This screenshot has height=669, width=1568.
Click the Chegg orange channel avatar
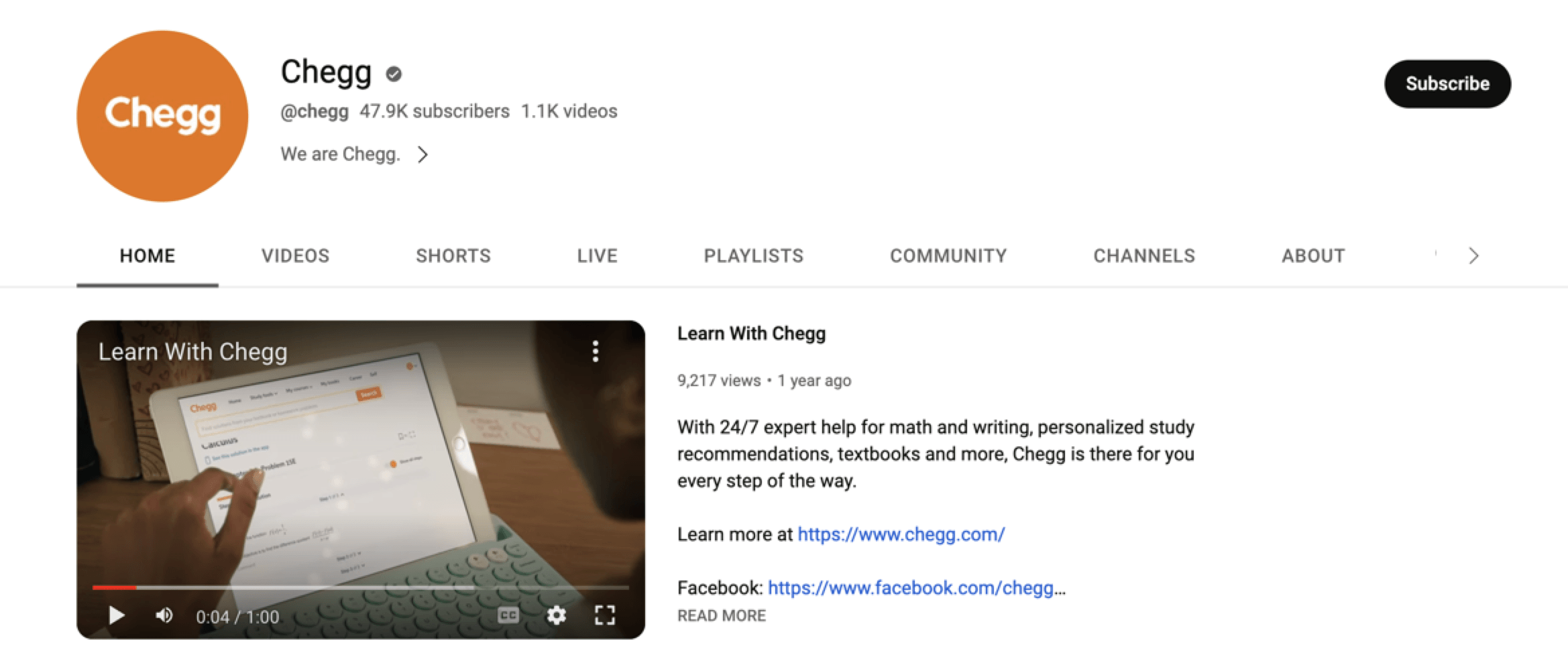click(x=162, y=115)
